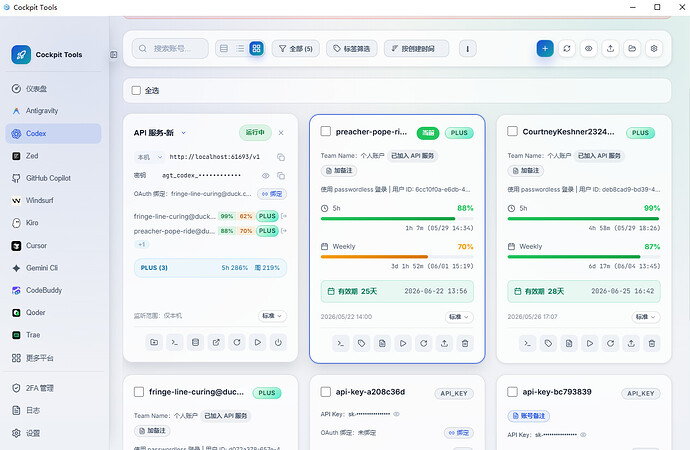Switch to compact table view icon
Viewport: 690px width, 450px height.
coord(224,48)
